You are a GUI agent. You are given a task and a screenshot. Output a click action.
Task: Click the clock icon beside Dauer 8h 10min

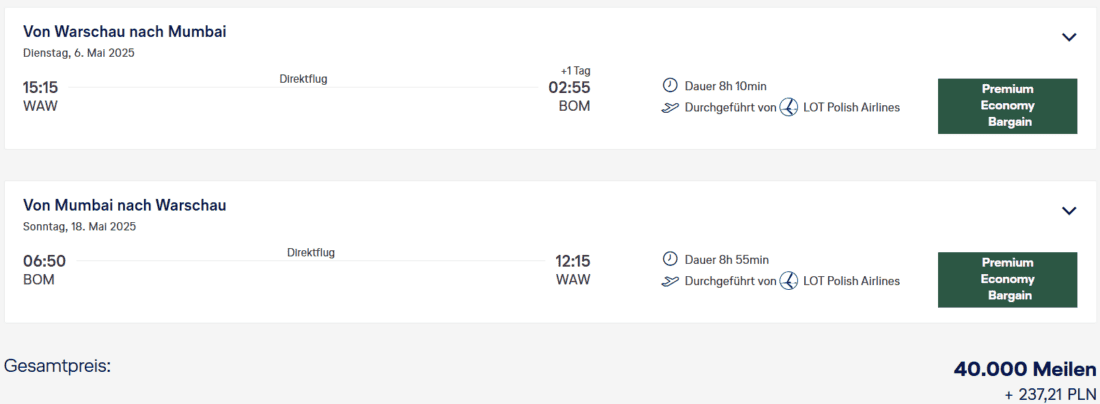click(670, 86)
